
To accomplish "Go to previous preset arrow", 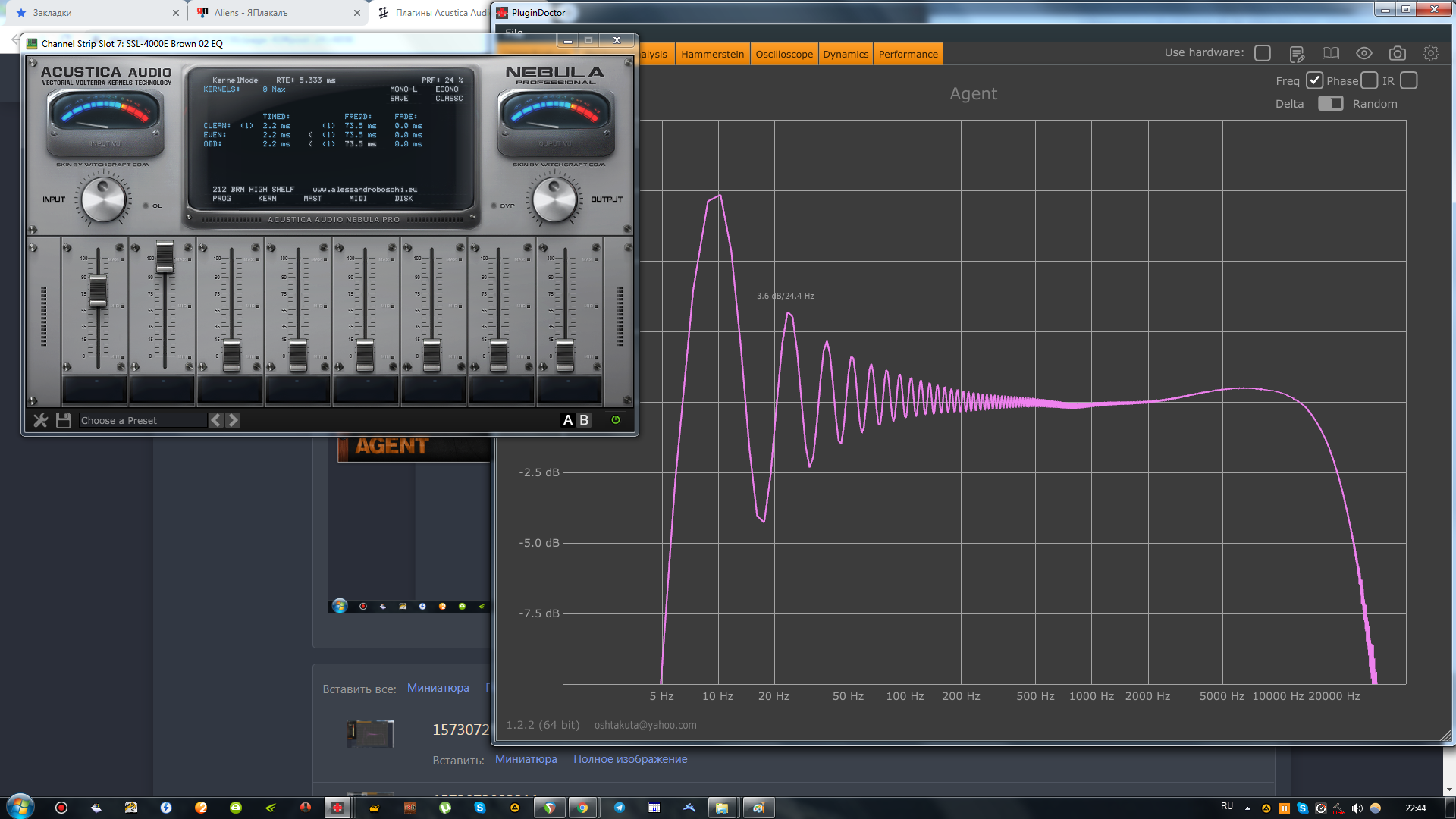I will click(216, 420).
